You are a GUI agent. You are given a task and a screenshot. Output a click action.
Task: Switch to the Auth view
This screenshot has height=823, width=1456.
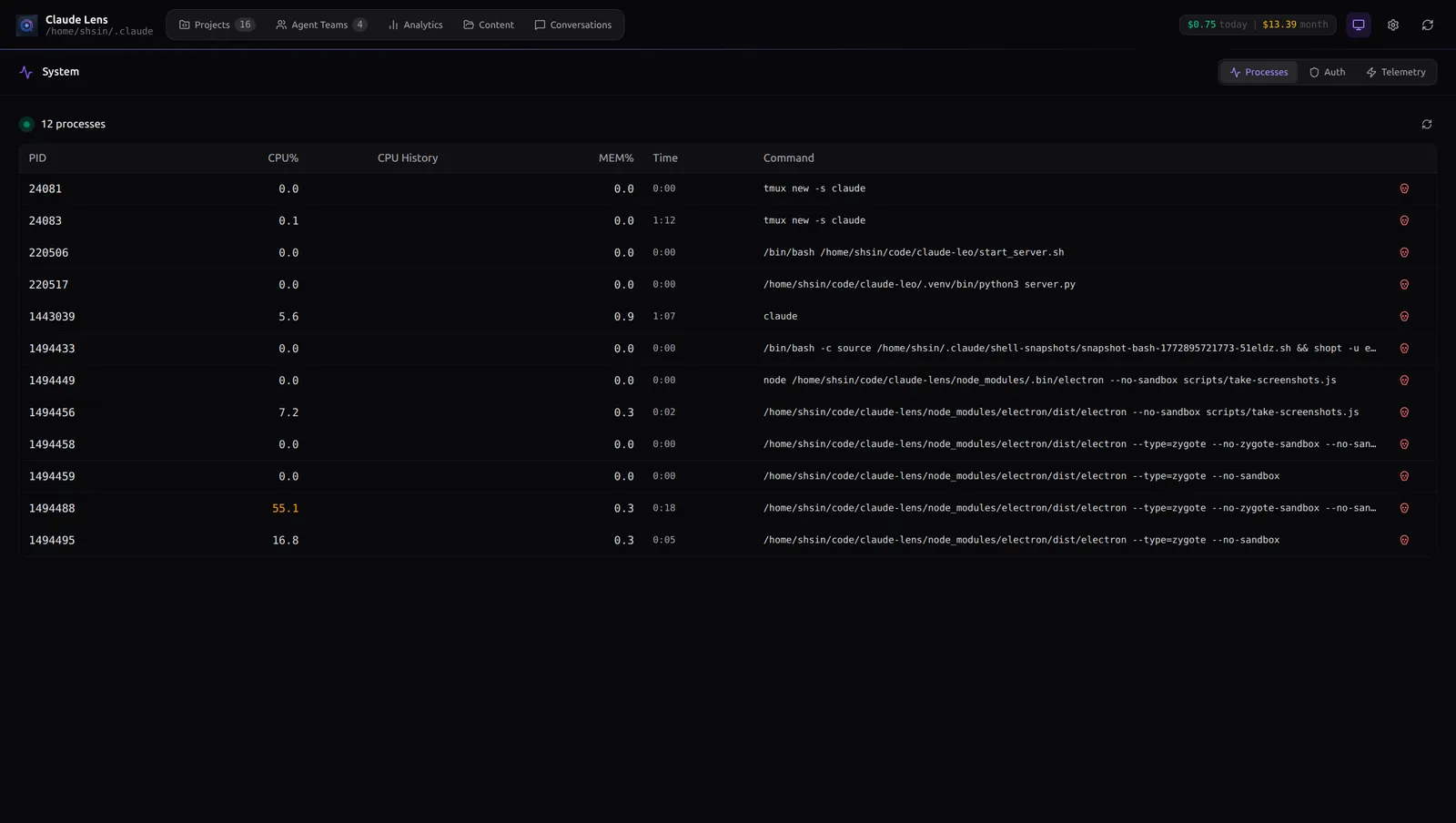1327,73
